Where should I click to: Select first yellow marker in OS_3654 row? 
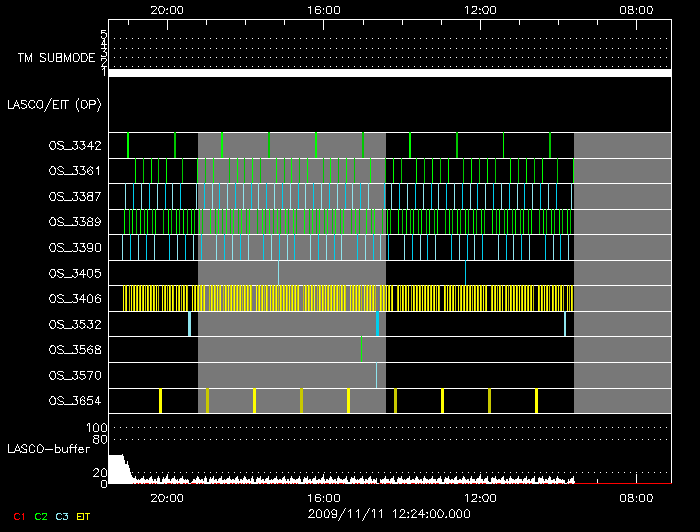(x=160, y=401)
